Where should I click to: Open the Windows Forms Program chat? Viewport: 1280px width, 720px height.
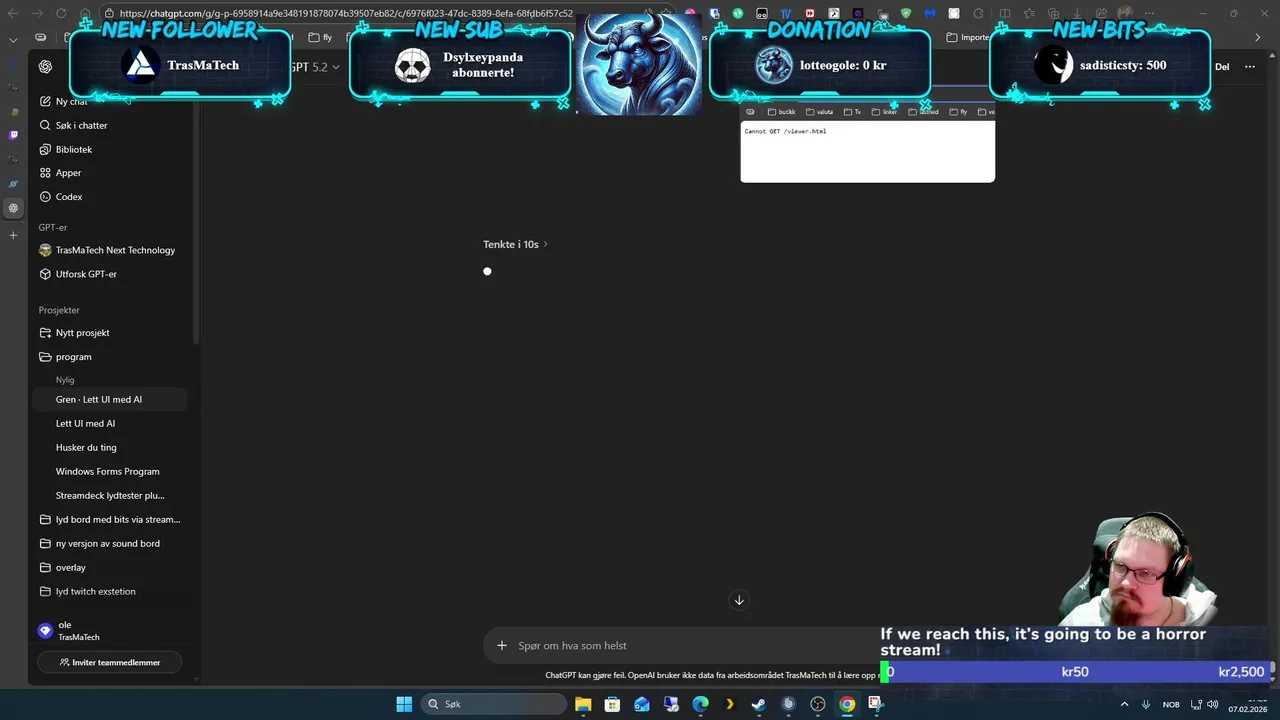[108, 471]
